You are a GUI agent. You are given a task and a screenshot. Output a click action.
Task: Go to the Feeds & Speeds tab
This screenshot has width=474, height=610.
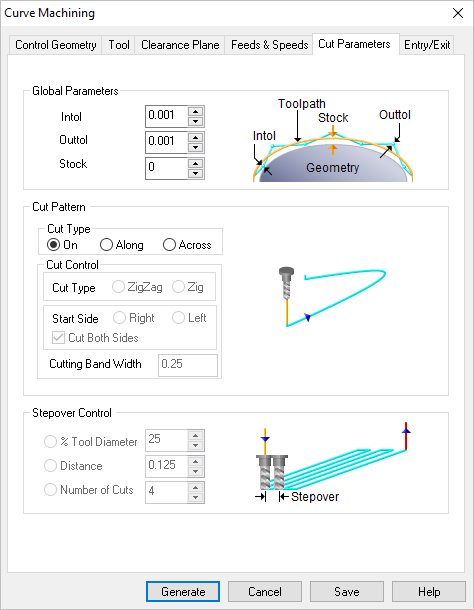click(269, 45)
